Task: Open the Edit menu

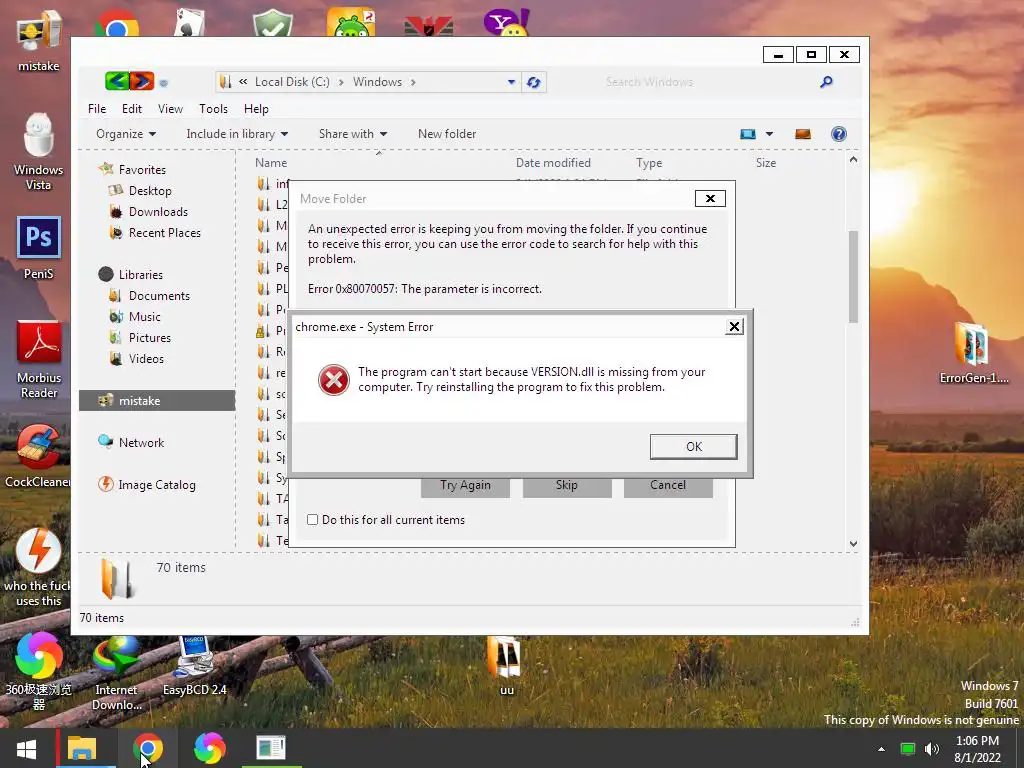Action: pos(131,109)
